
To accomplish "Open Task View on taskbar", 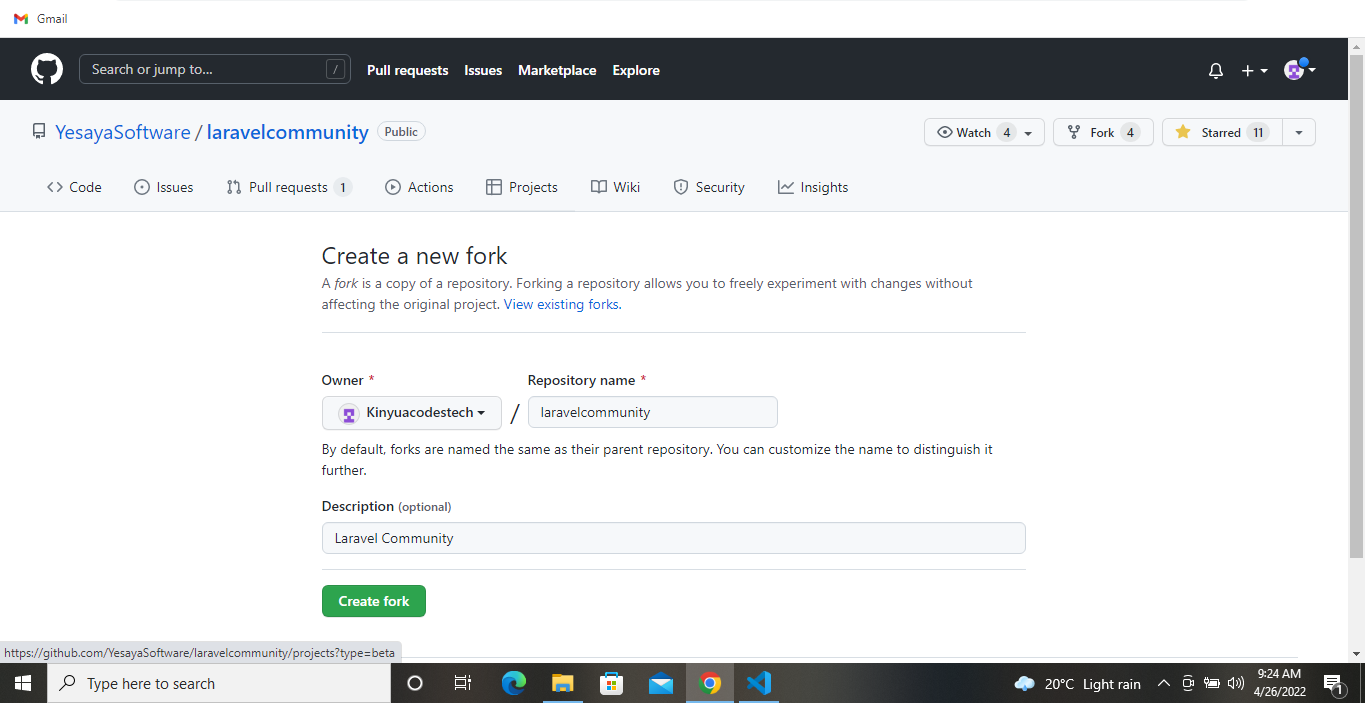I will coord(462,684).
